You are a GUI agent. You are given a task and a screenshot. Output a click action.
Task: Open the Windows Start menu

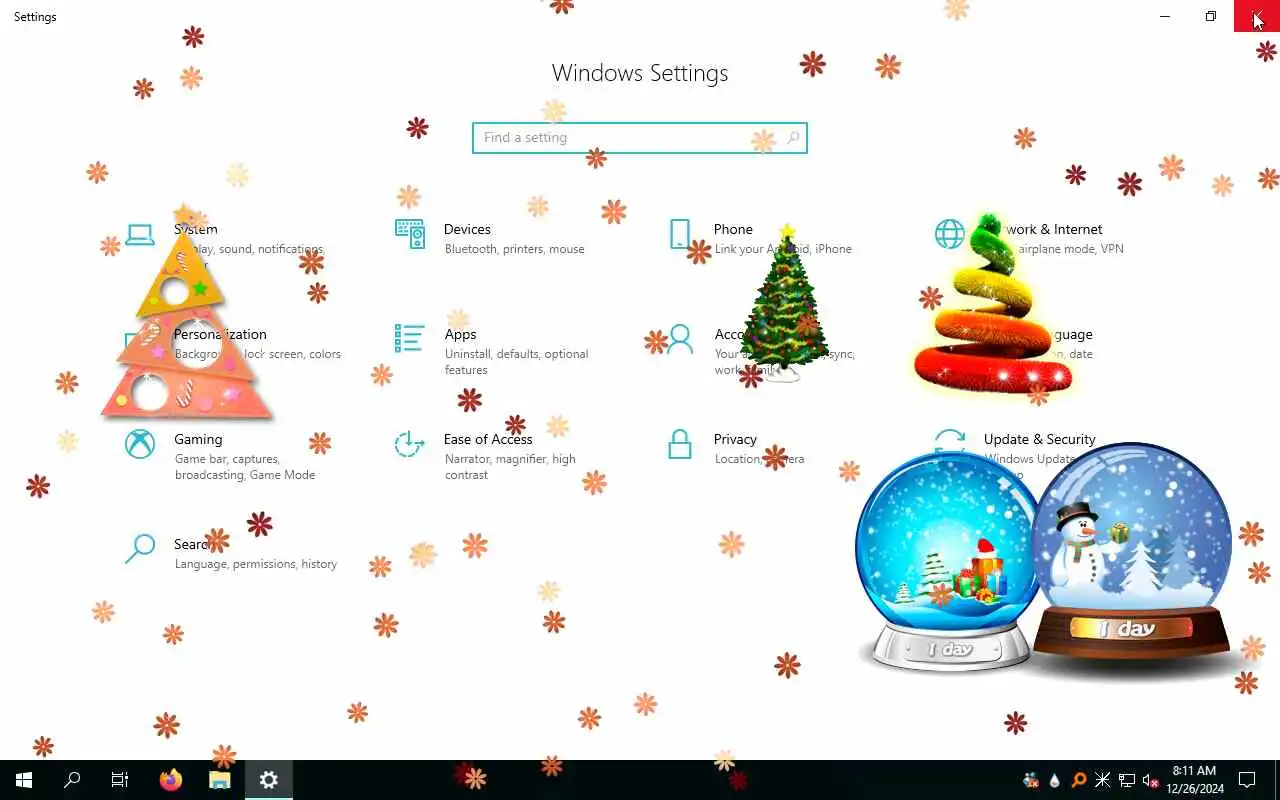pyautogui.click(x=24, y=780)
